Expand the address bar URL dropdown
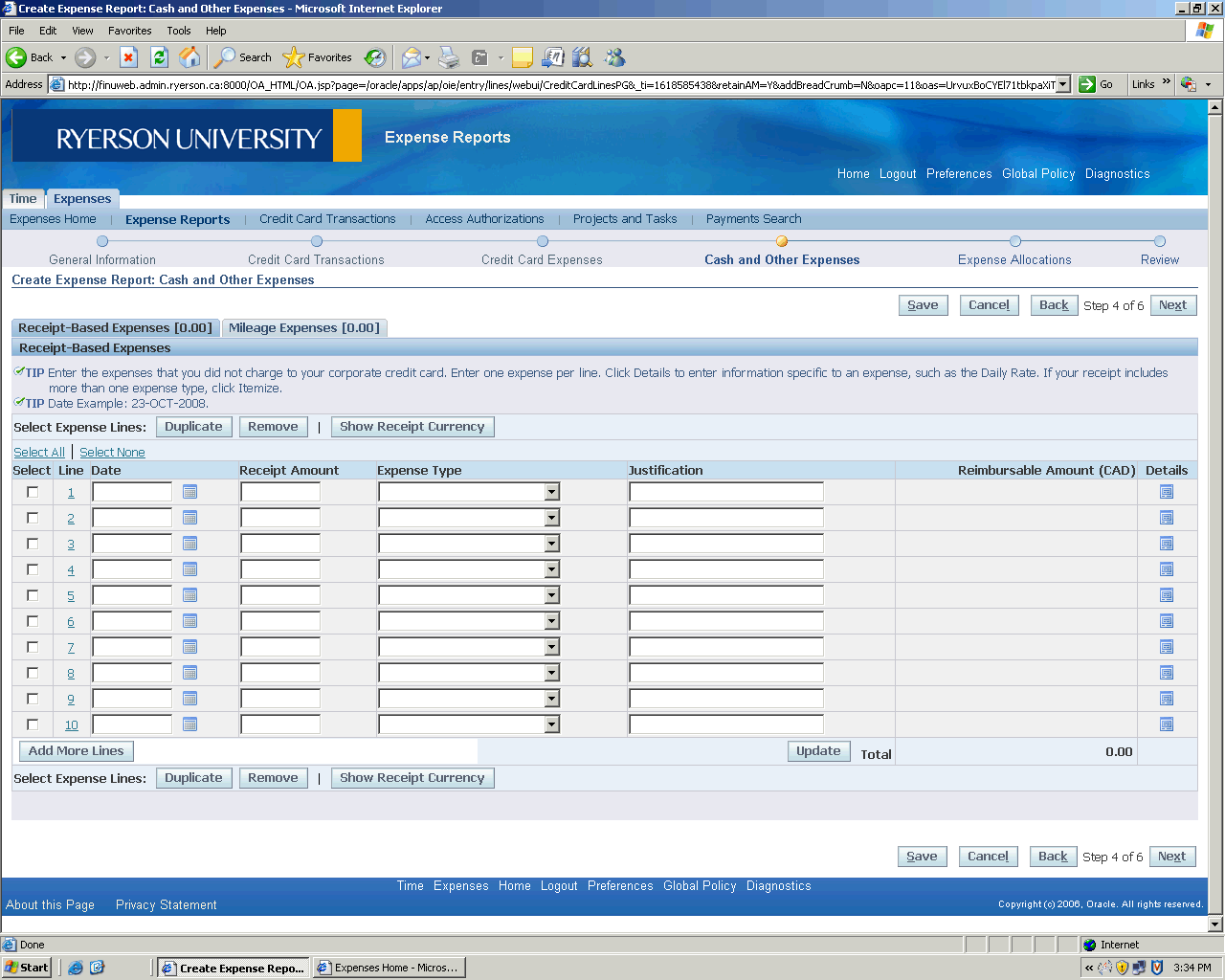This screenshot has height=980, width=1225. coord(1062,84)
